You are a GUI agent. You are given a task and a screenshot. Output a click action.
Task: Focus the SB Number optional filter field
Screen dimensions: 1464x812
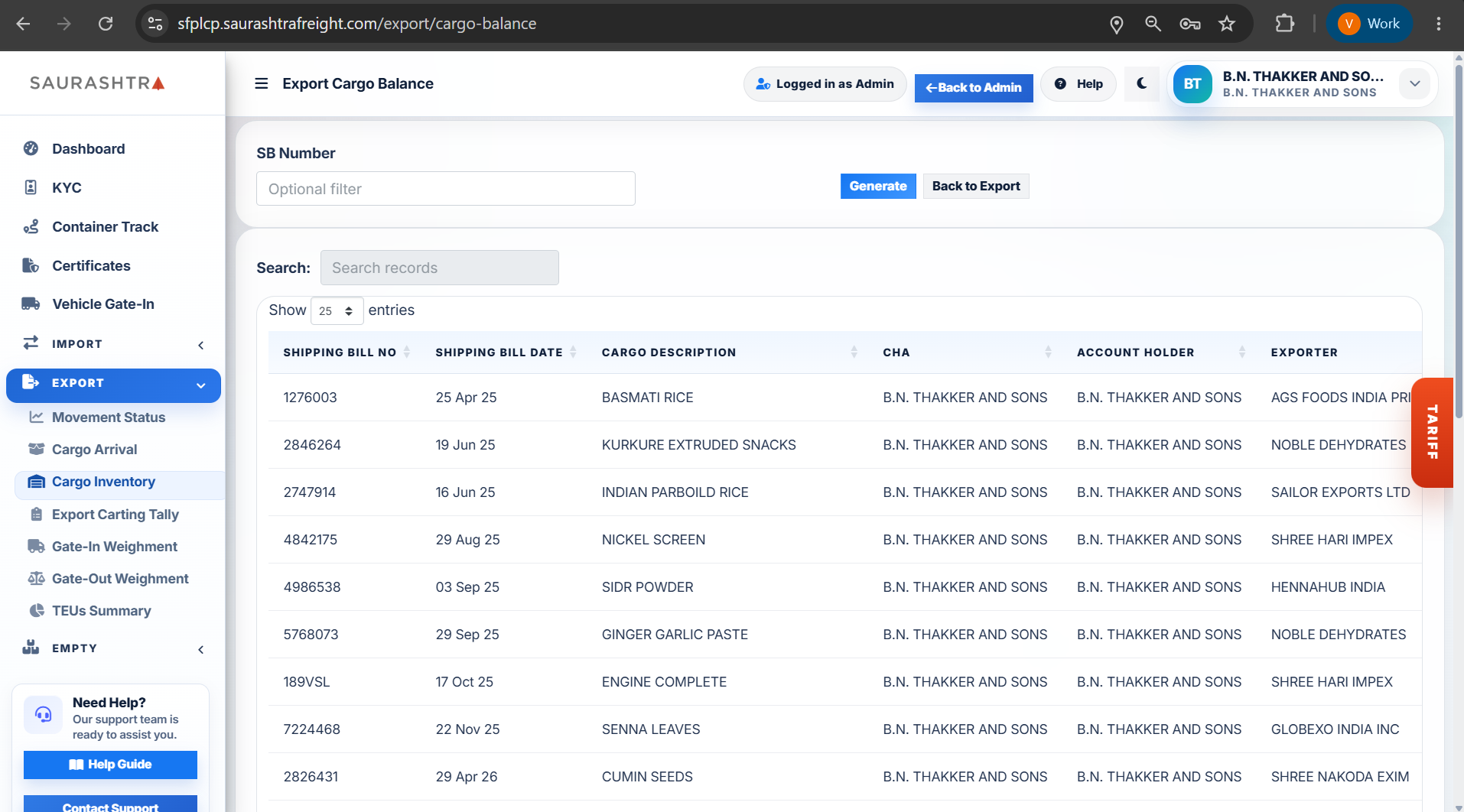tap(446, 189)
